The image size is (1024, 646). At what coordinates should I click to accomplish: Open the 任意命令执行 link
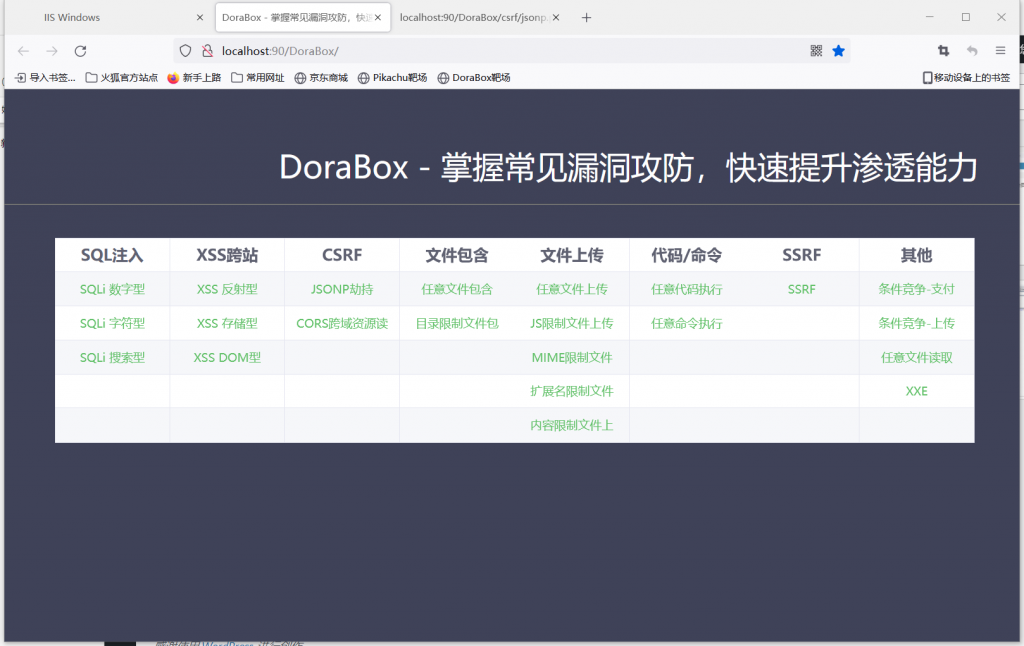coord(687,323)
